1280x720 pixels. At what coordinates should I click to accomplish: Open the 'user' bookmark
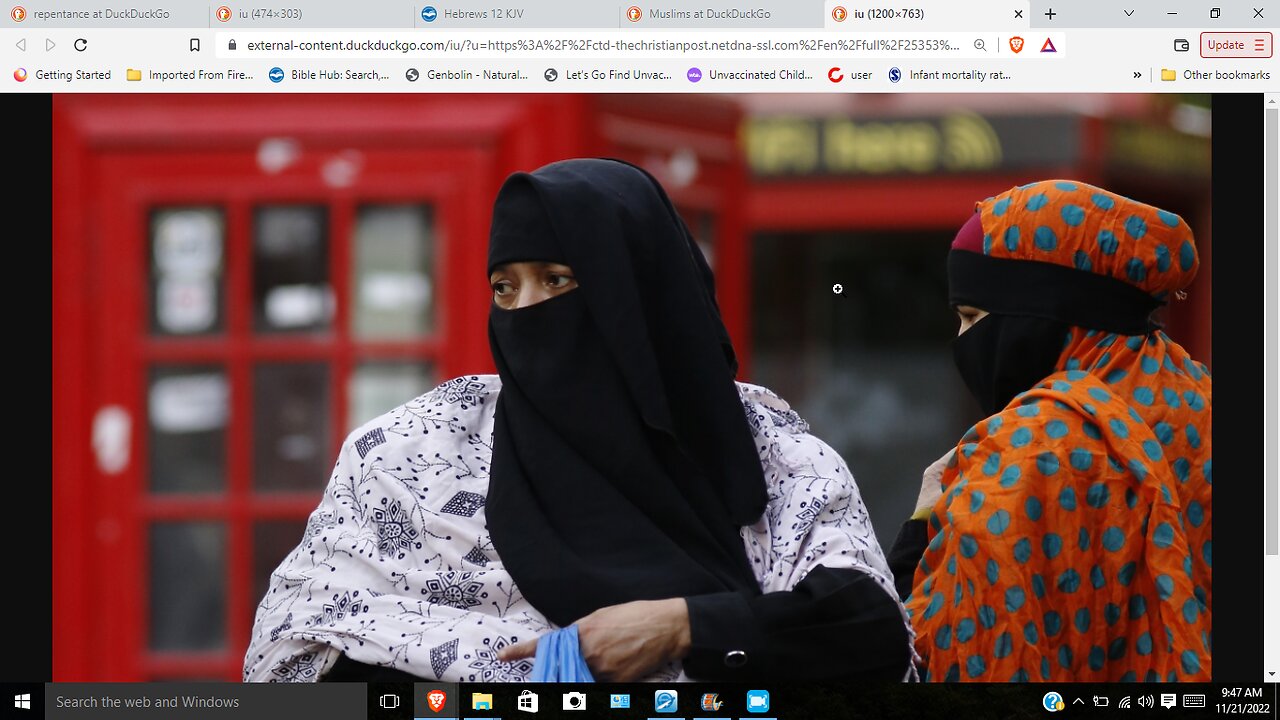pyautogui.click(x=850, y=75)
